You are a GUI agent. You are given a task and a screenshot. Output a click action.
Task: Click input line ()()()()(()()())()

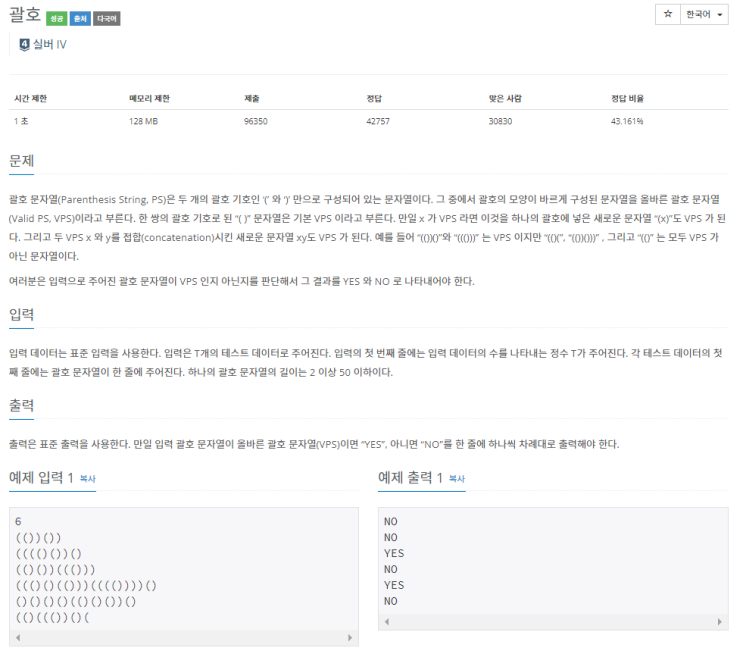coord(76,602)
